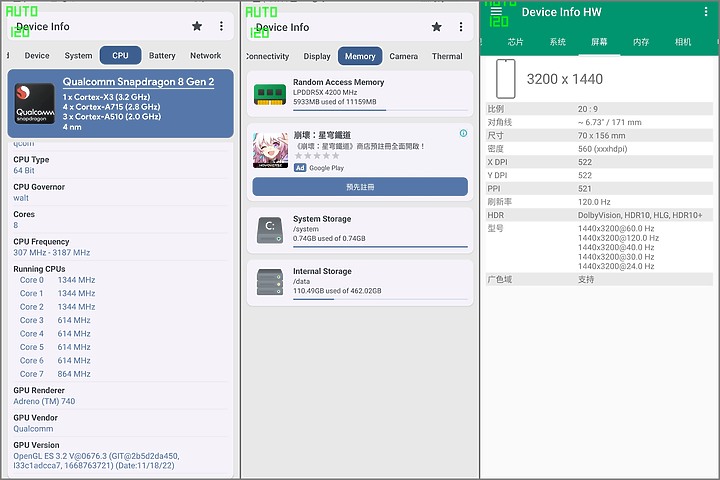Tap the PPI 521 row
Image resolution: width=720 pixels, height=480 pixels.
click(599, 188)
